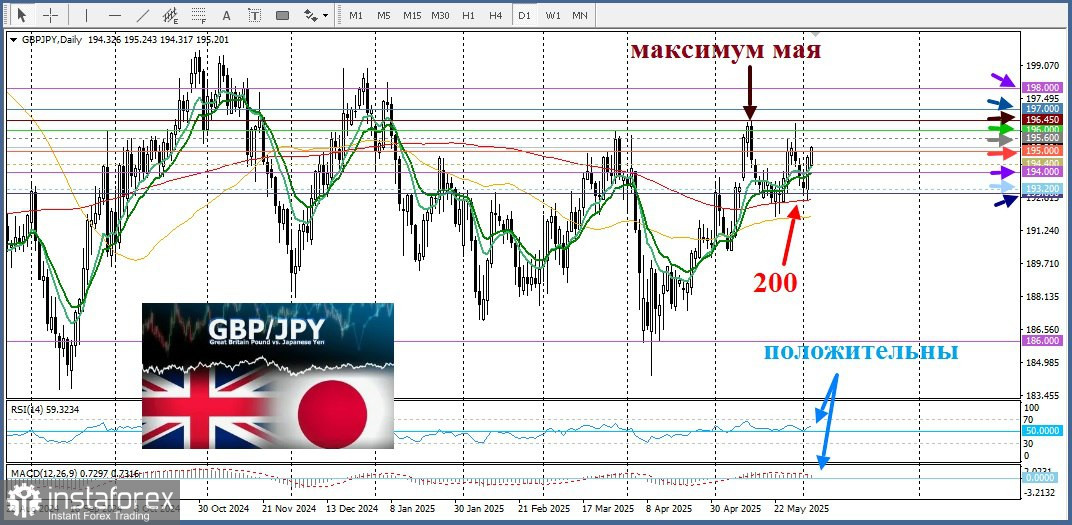The image size is (1072, 525).
Task: Click the 194.400 level label
Action: point(1042,163)
